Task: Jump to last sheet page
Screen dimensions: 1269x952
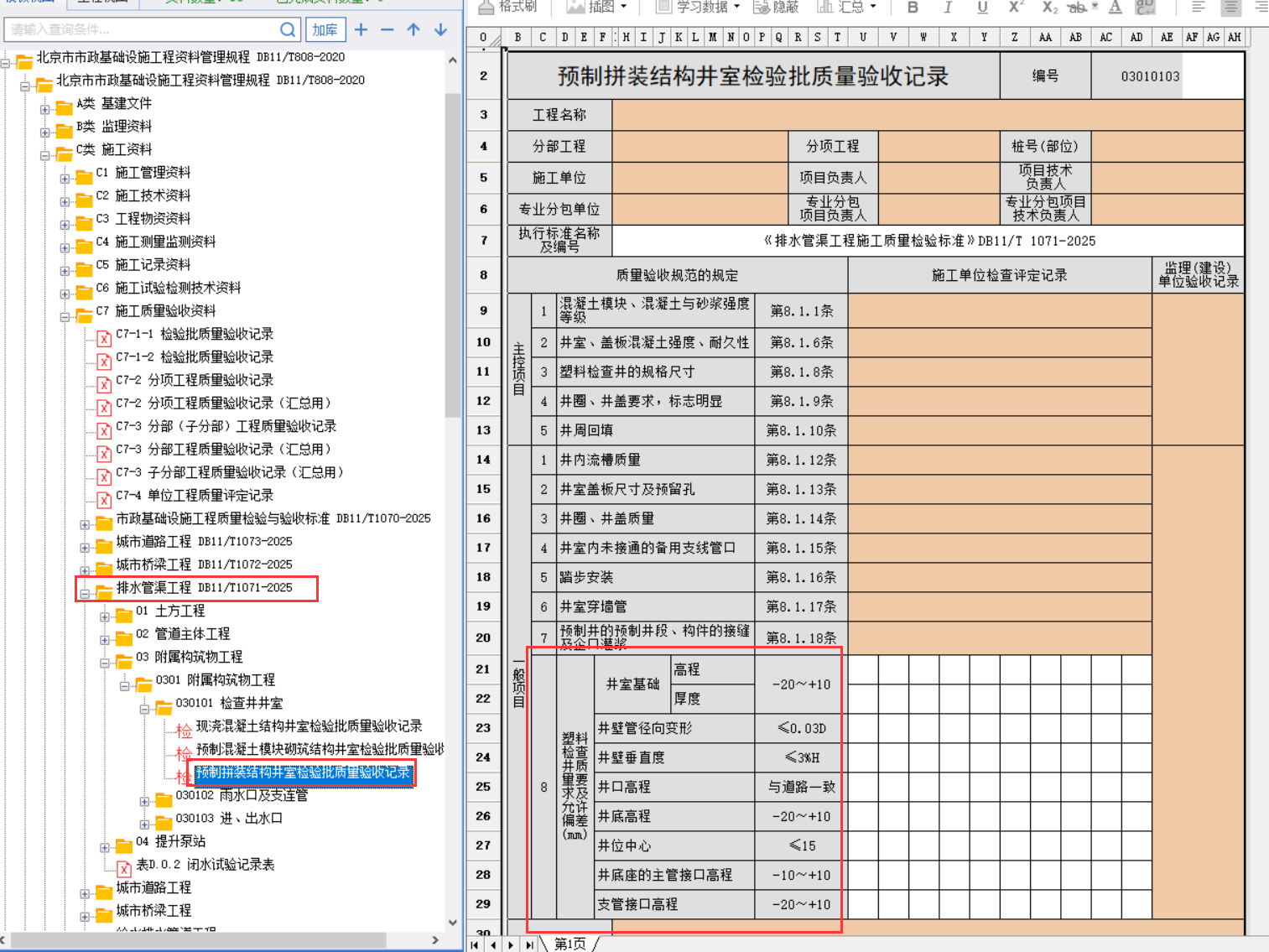Action: 529,944
